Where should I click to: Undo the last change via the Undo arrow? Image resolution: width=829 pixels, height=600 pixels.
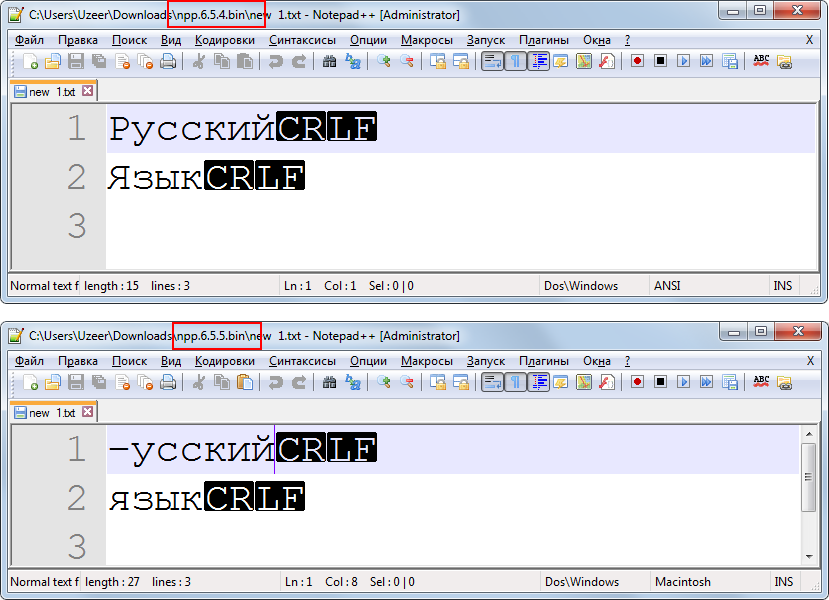(272, 62)
